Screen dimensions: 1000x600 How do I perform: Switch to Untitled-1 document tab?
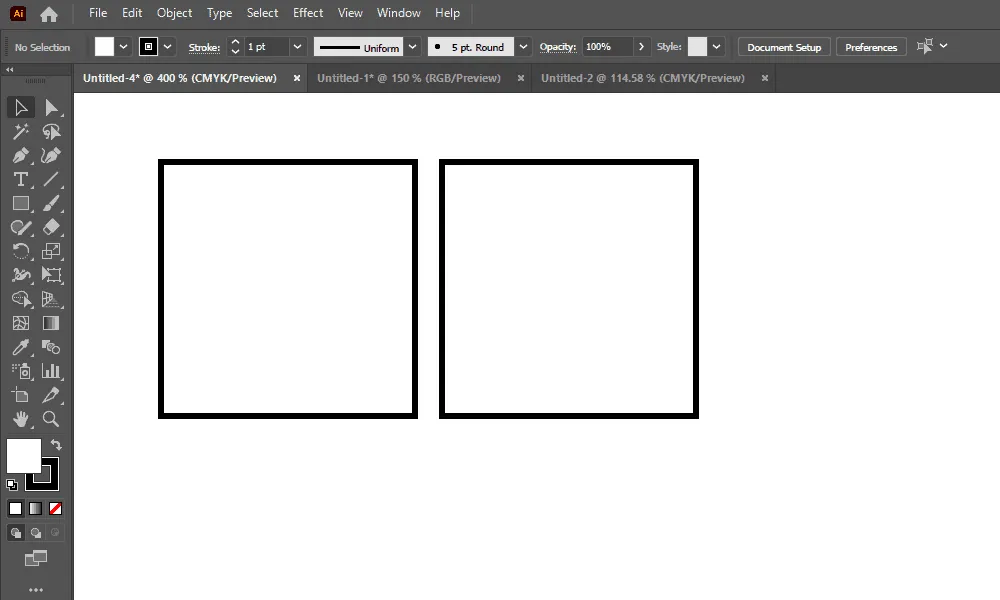pos(409,78)
